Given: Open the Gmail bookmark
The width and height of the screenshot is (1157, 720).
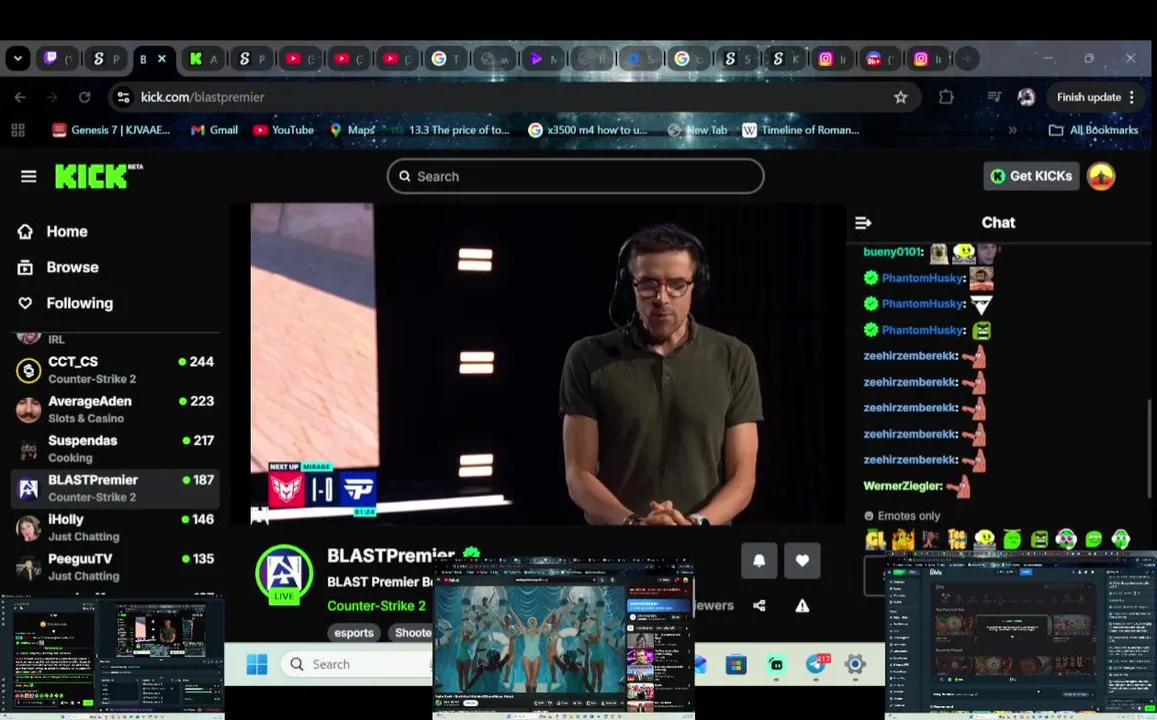Looking at the screenshot, I should [215, 131].
